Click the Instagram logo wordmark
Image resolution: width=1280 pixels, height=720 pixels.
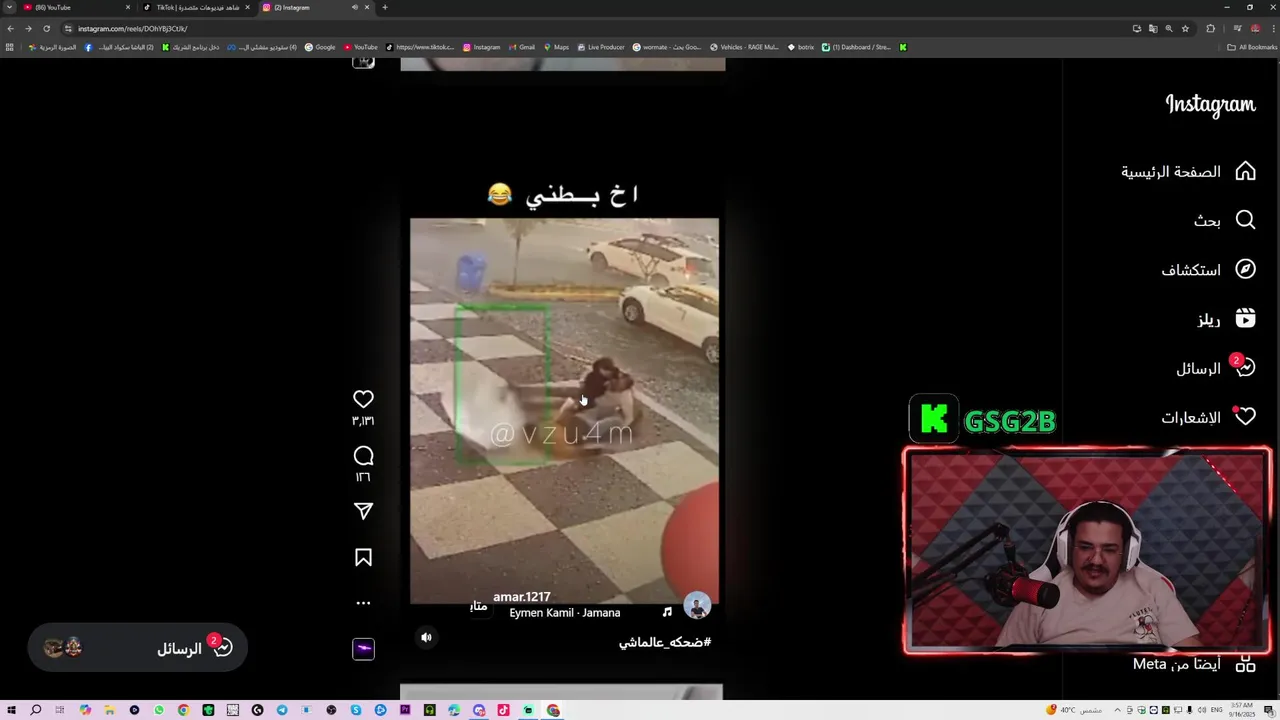pos(1210,104)
